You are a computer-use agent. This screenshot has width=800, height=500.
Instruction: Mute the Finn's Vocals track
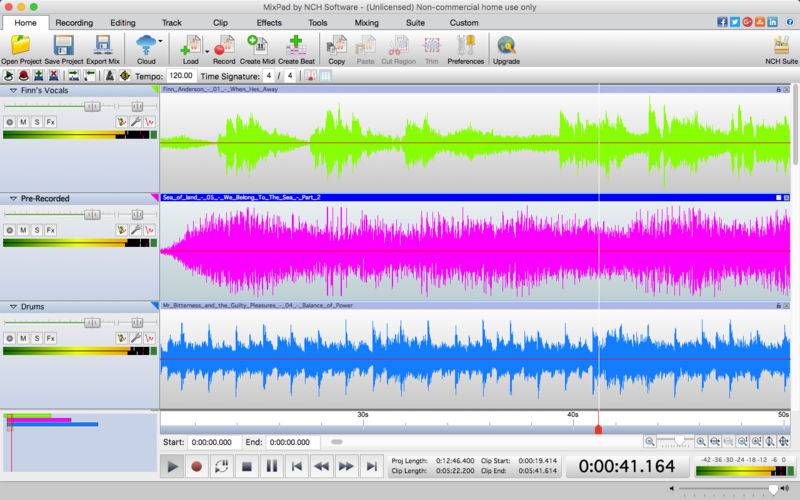[23, 122]
